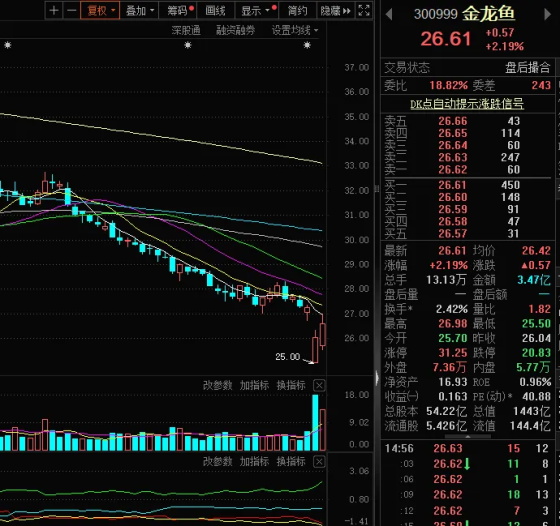Click 改参数 on volume panel

pyautogui.click(x=218, y=385)
